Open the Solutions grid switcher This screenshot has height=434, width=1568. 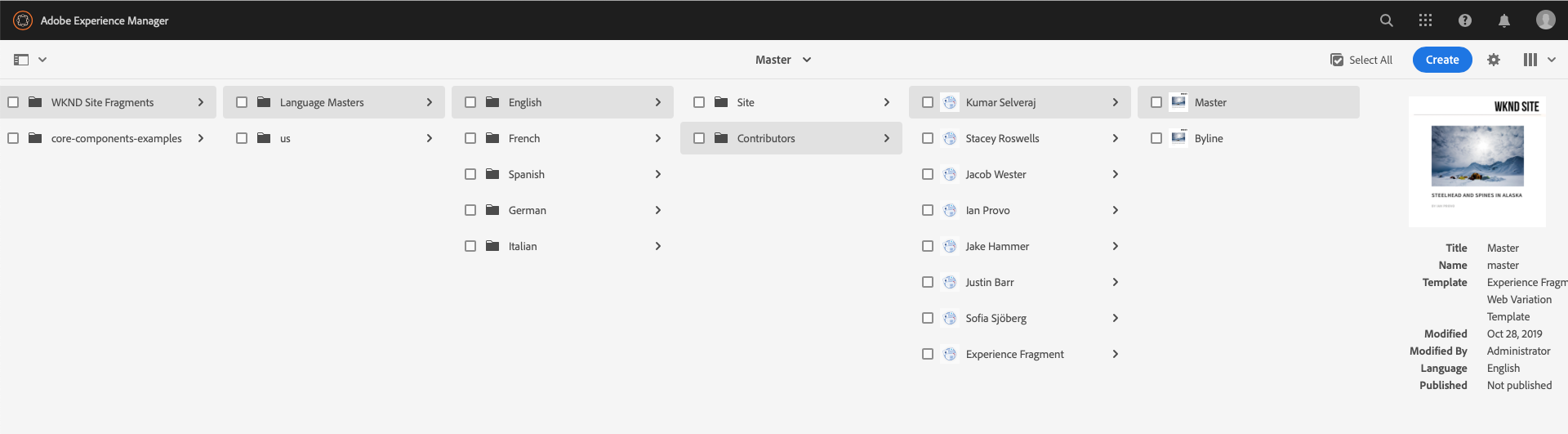coord(1425,20)
